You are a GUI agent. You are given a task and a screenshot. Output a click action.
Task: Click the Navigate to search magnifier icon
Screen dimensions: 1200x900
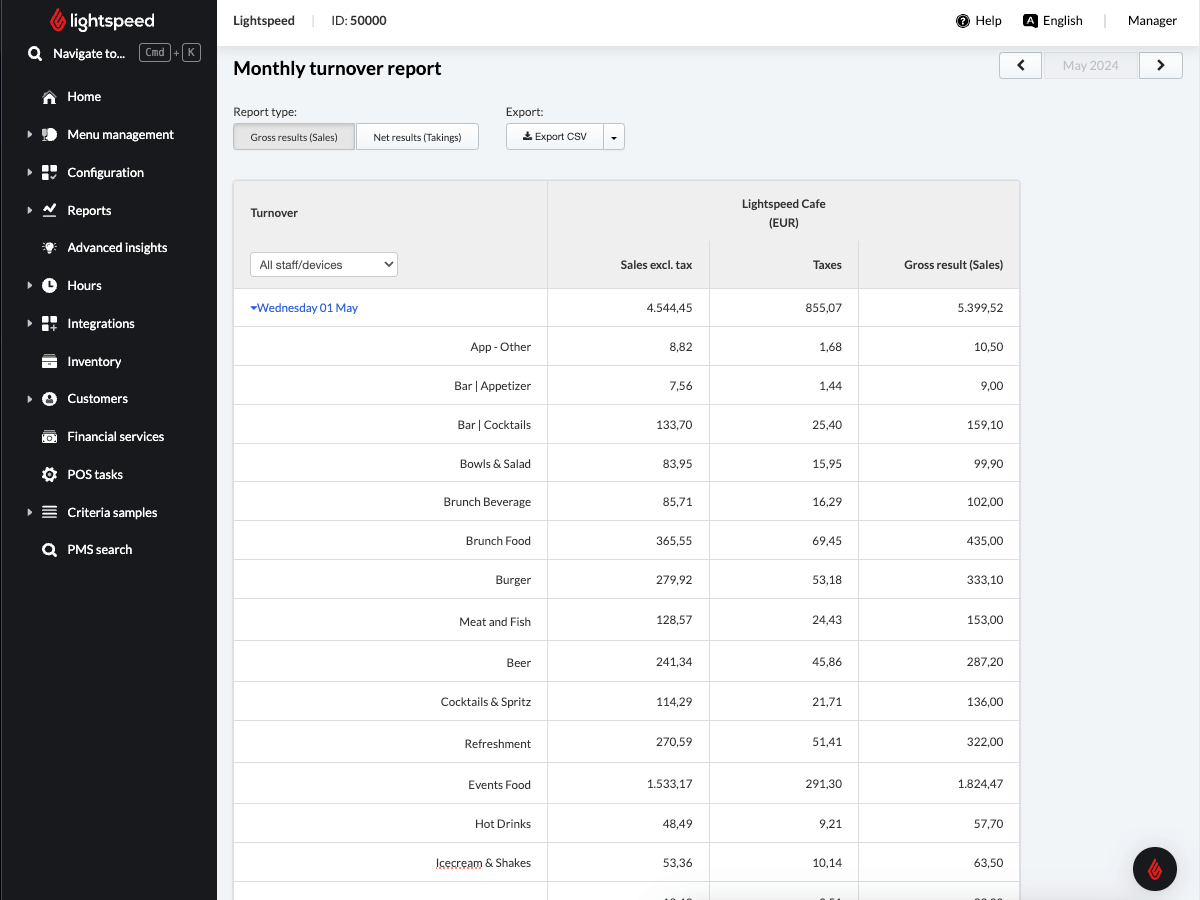[x=35, y=54]
